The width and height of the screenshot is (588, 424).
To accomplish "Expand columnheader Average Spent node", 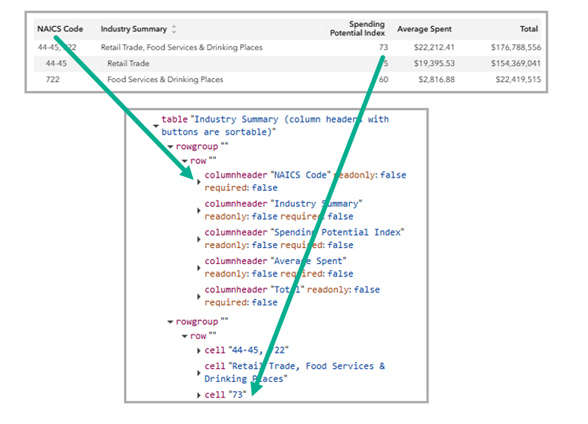I will pyautogui.click(x=199, y=268).
